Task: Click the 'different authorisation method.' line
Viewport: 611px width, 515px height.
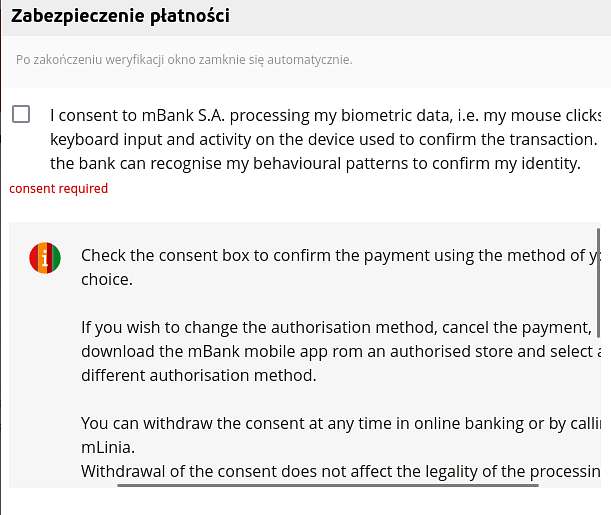Action: point(199,376)
